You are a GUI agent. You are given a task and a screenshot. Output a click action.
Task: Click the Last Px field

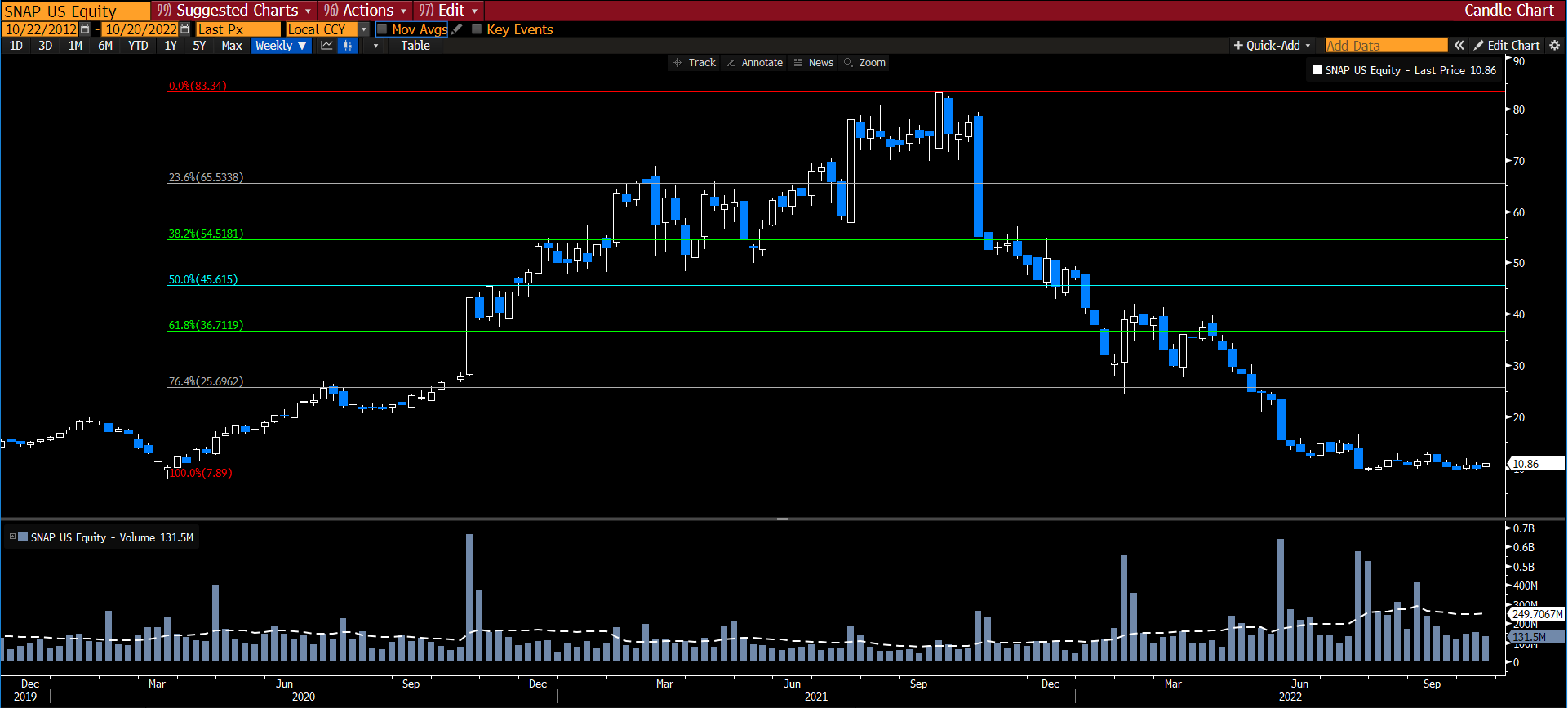click(x=238, y=29)
